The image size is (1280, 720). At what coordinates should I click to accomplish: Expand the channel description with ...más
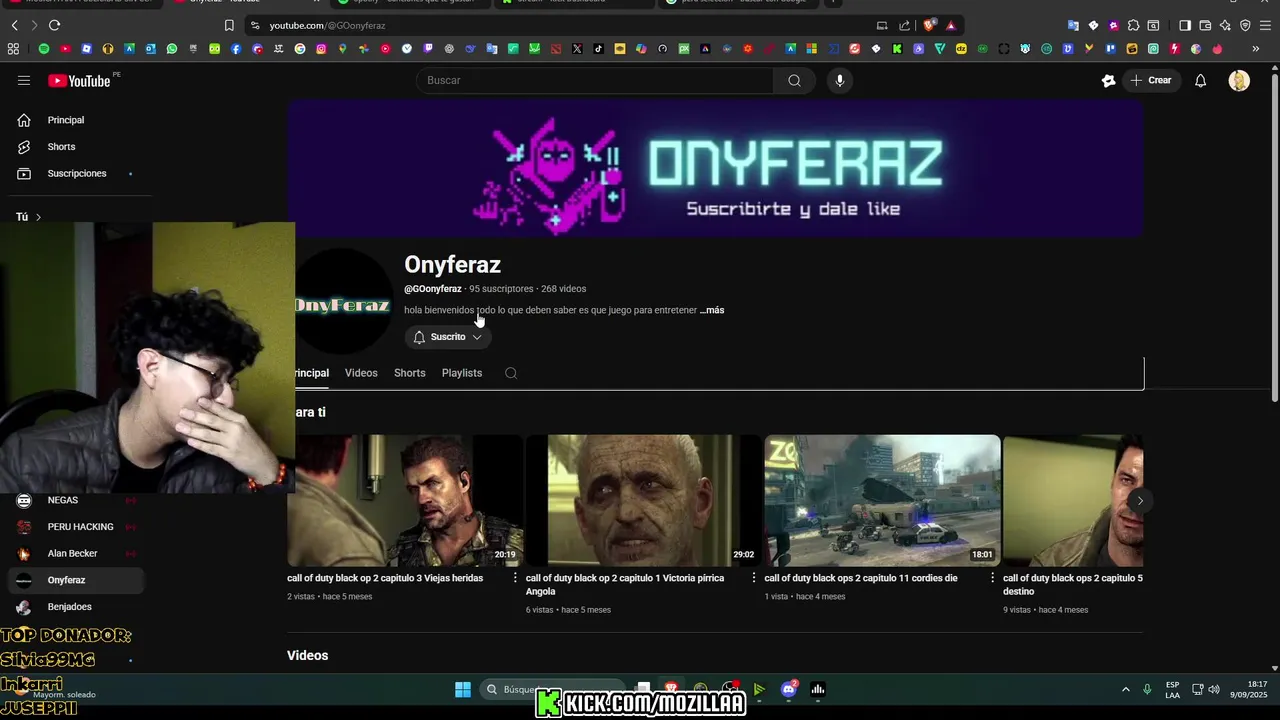click(x=712, y=310)
